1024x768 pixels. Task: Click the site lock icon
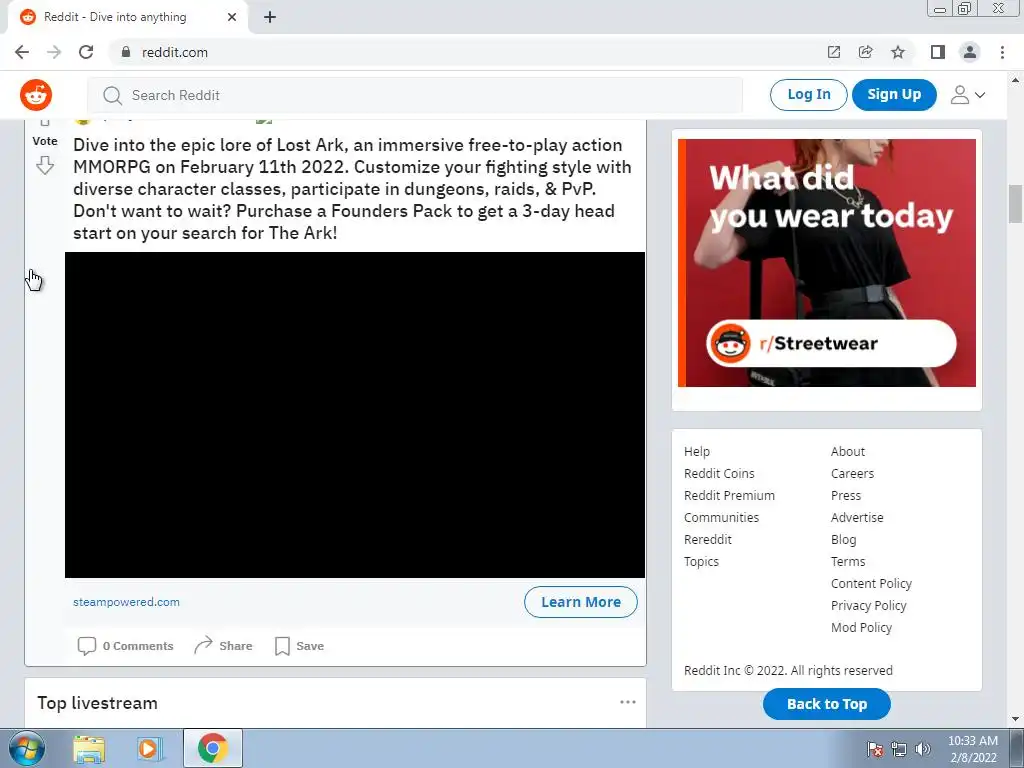126,52
